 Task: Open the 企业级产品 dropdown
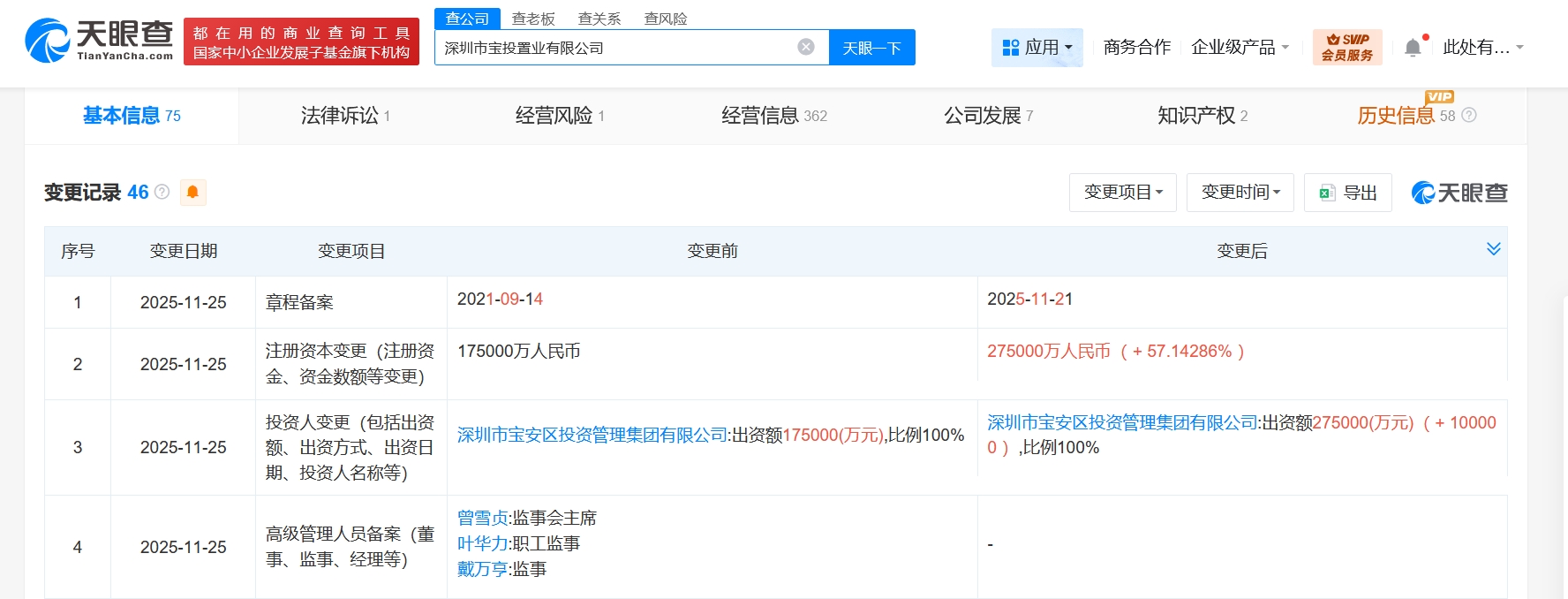click(1240, 48)
